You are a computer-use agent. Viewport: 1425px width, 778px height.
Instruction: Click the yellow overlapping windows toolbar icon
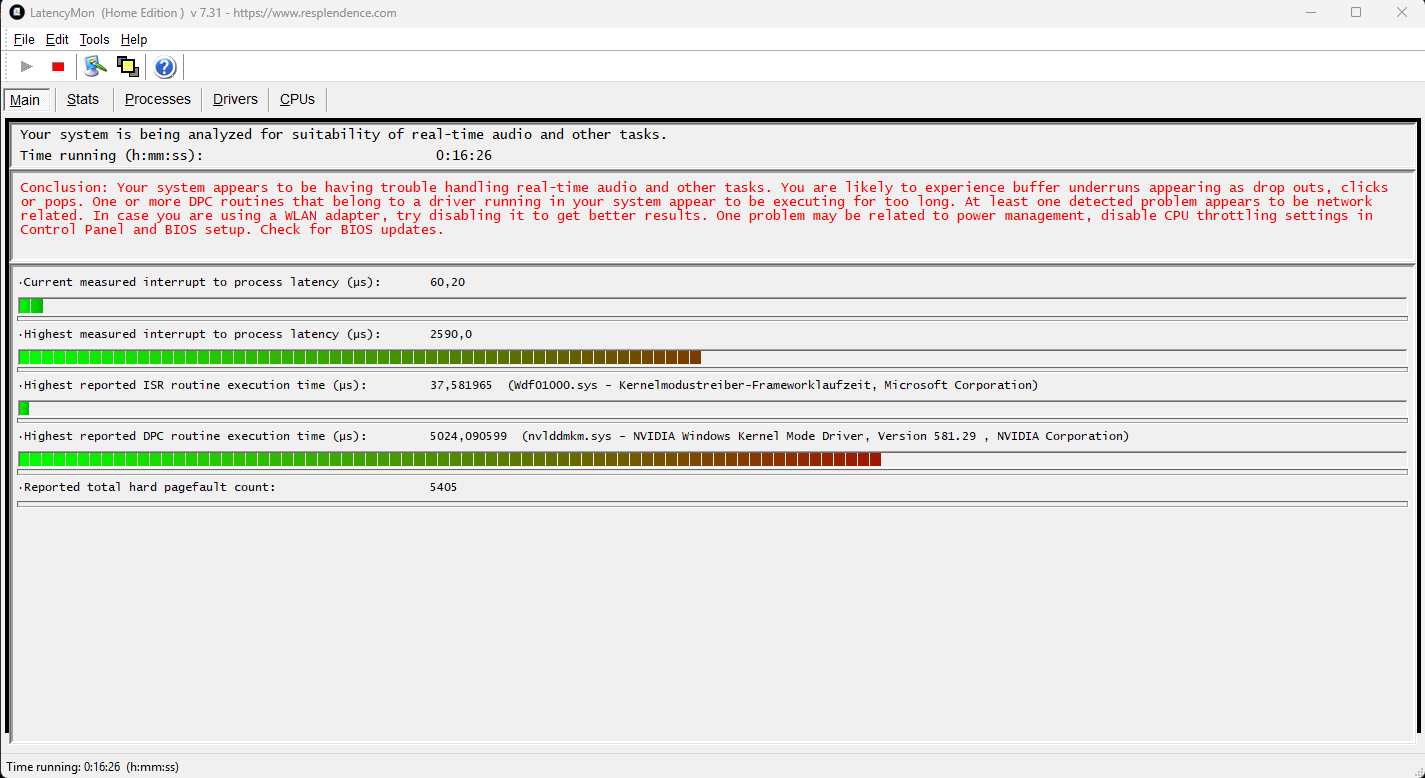point(127,67)
